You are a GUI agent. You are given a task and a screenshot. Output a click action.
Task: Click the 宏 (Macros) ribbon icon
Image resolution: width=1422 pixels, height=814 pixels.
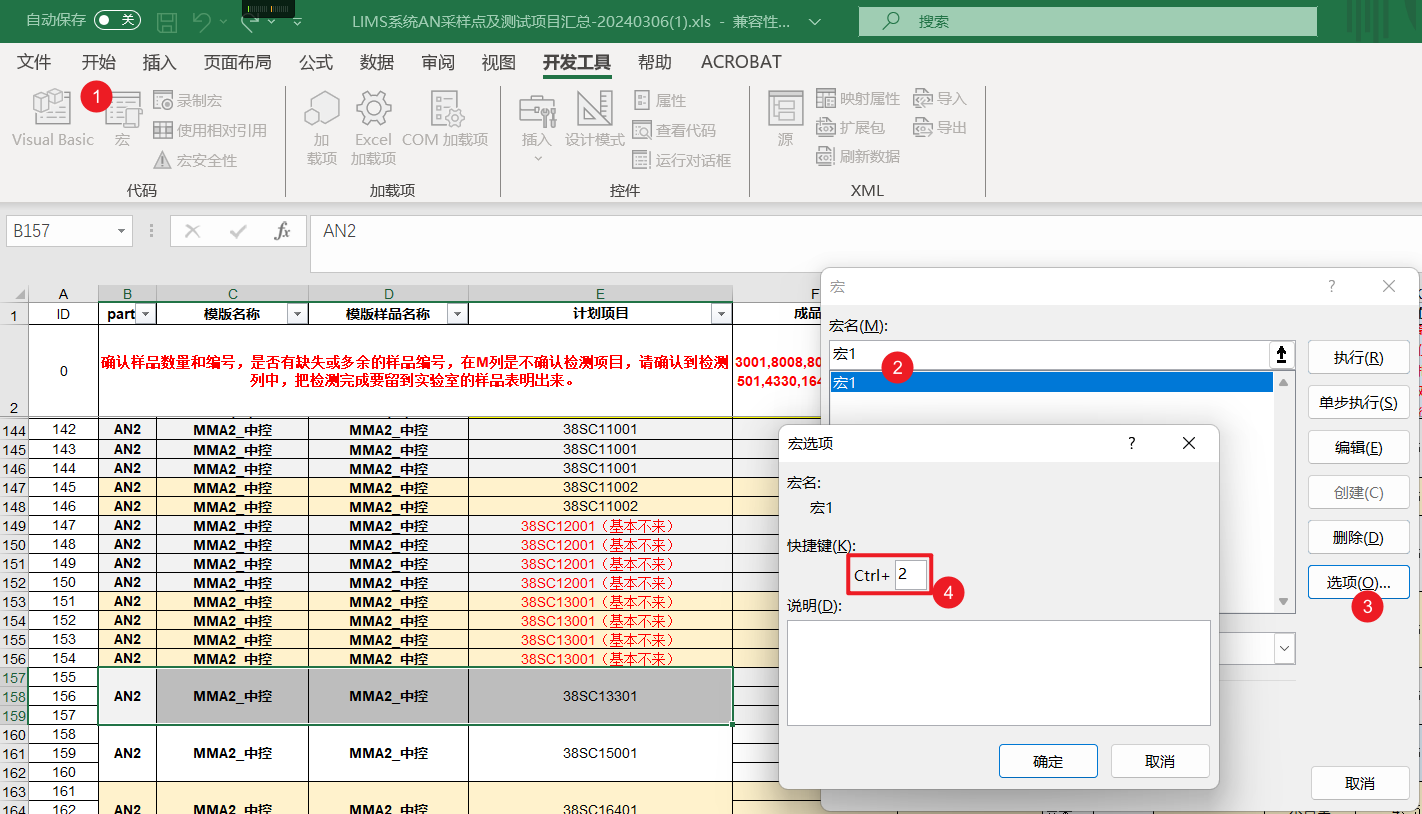coord(123,118)
